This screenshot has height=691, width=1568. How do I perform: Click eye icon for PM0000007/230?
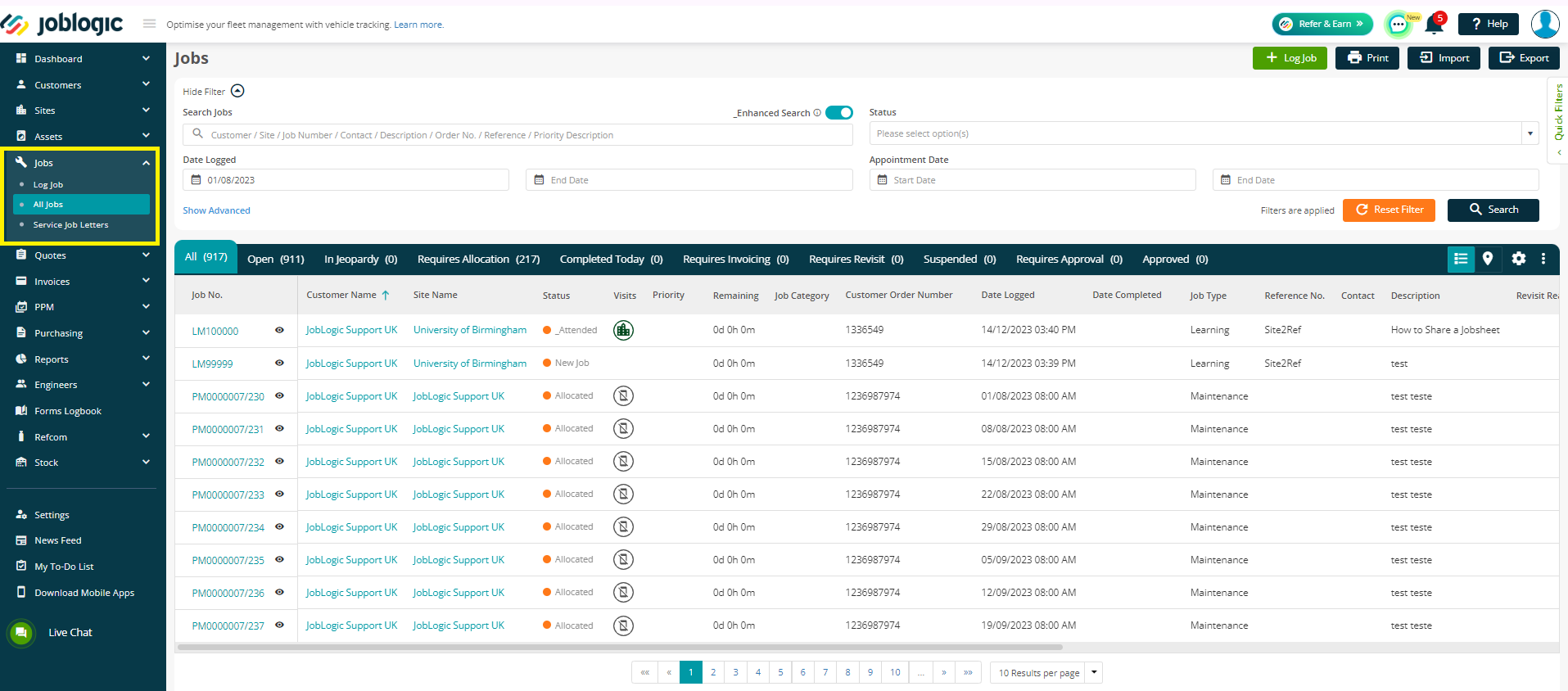279,395
